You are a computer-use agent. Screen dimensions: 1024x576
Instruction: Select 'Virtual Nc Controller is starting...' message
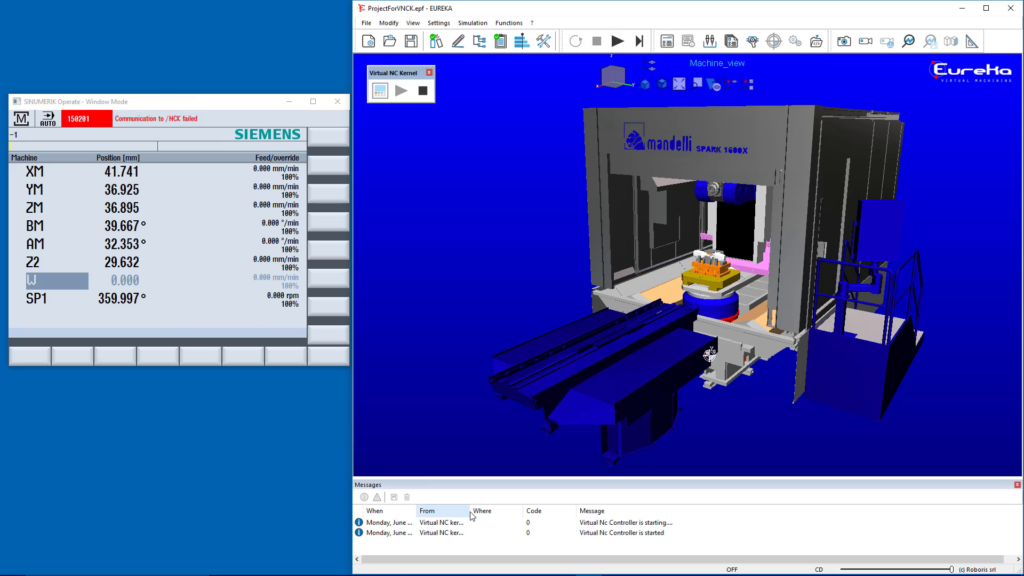[x=626, y=522]
